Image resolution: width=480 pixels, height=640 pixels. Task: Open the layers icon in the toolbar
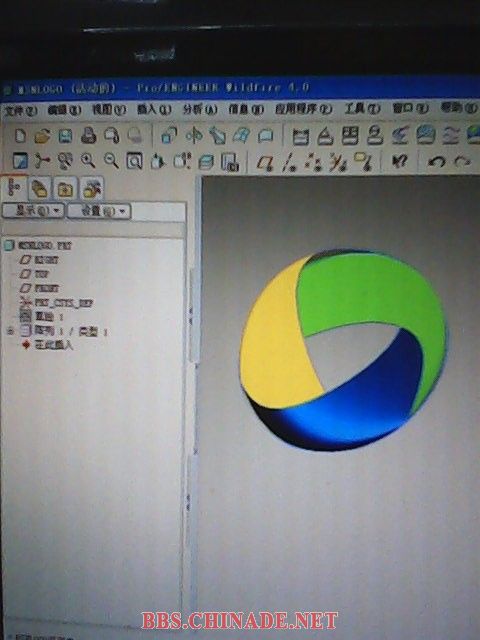click(206, 162)
